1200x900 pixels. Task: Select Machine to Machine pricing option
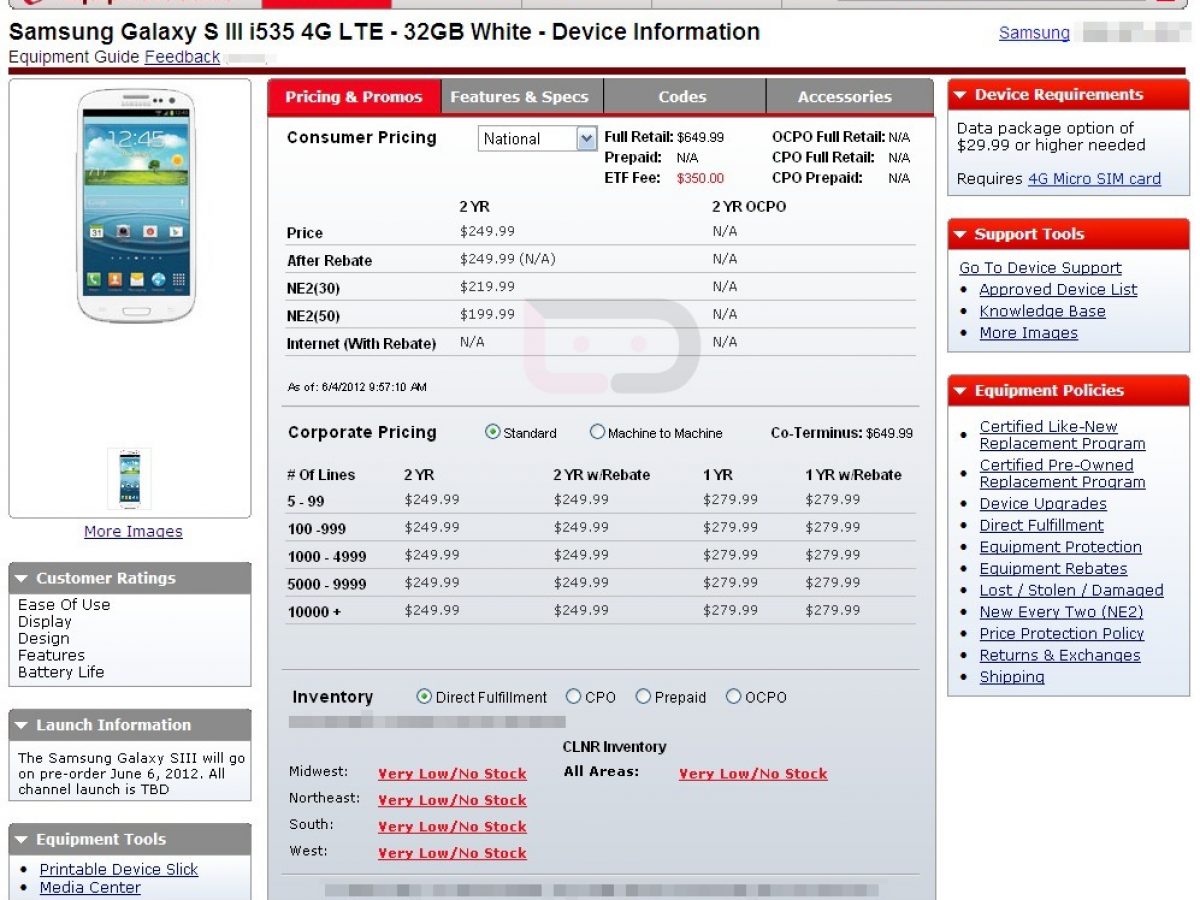click(x=597, y=433)
